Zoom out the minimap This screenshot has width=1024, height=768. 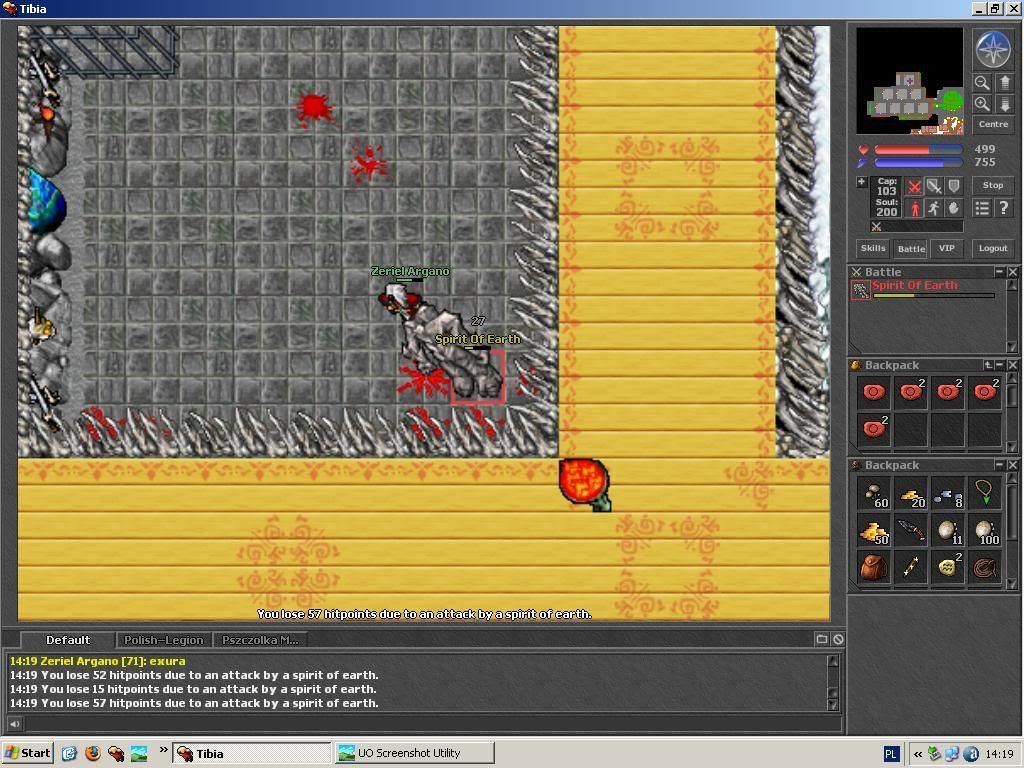pyautogui.click(x=982, y=82)
